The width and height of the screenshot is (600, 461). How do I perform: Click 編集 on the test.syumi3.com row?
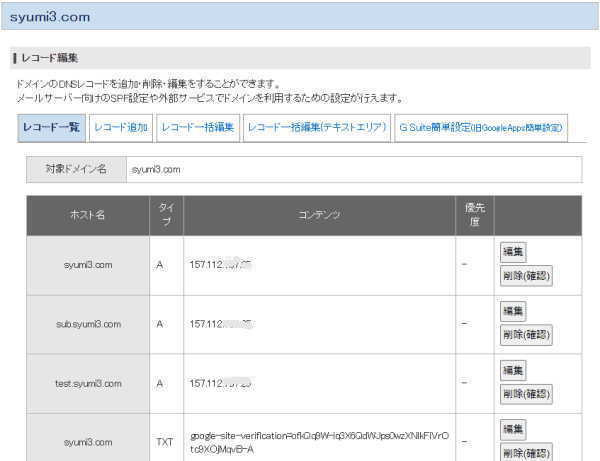click(x=513, y=370)
